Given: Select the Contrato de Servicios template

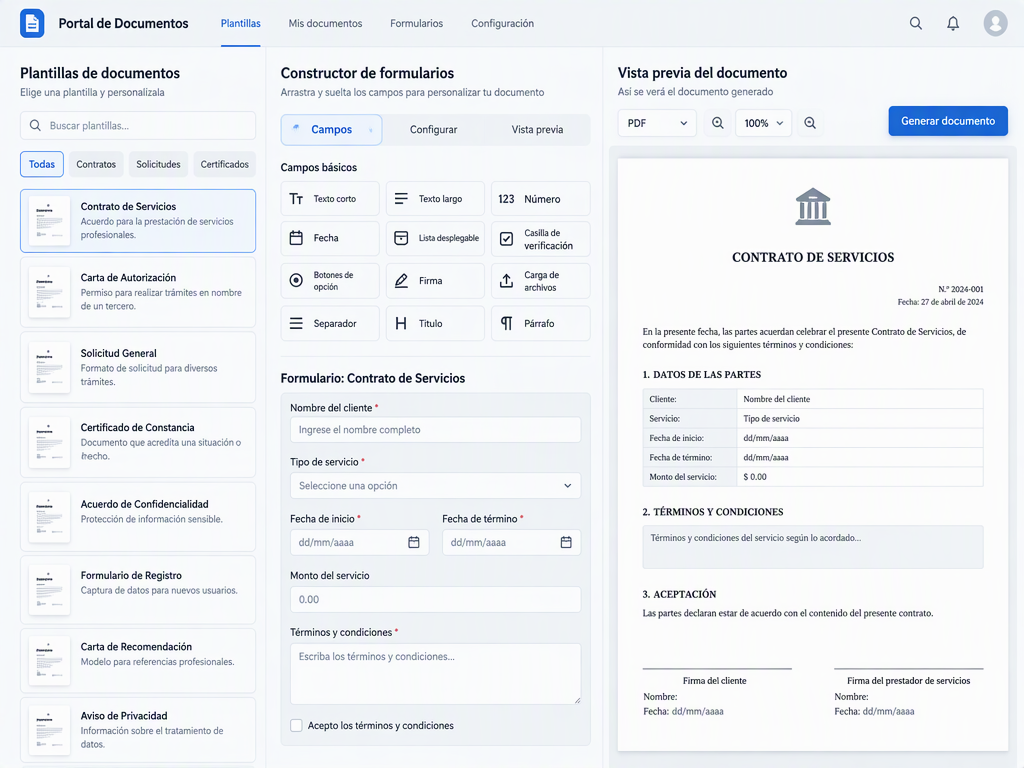Looking at the screenshot, I should click(138, 221).
